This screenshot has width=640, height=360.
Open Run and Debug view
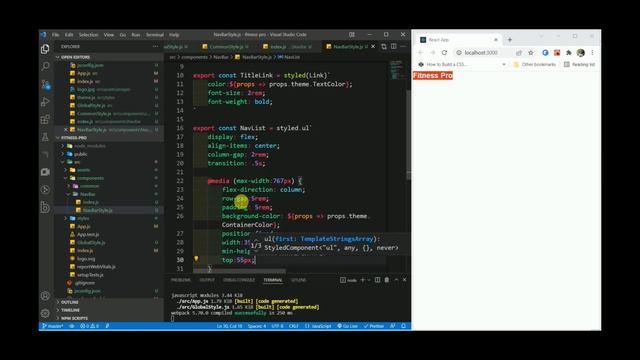(x=45, y=102)
